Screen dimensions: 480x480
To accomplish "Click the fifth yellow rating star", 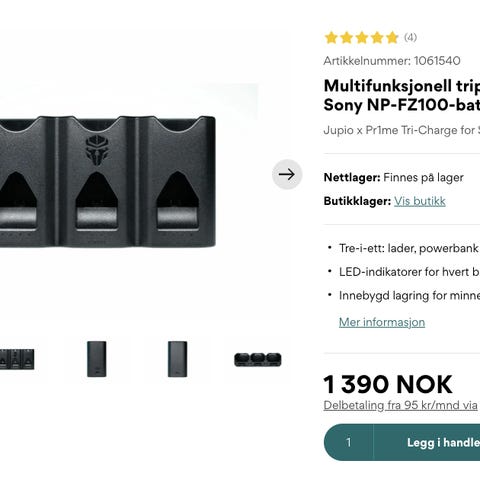I will tap(392, 38).
